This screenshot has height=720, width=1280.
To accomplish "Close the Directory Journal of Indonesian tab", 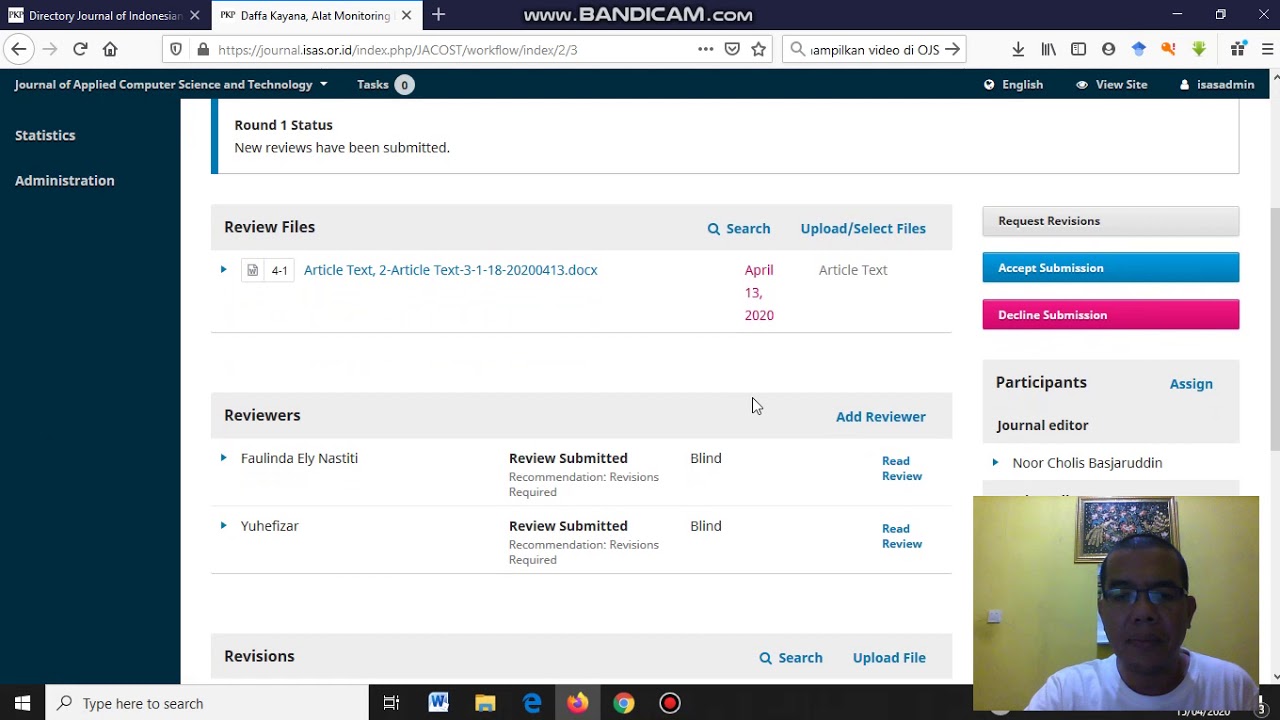I will point(195,15).
